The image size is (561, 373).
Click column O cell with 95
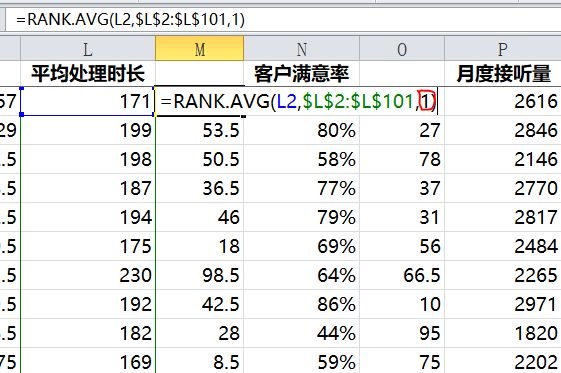[402, 333]
